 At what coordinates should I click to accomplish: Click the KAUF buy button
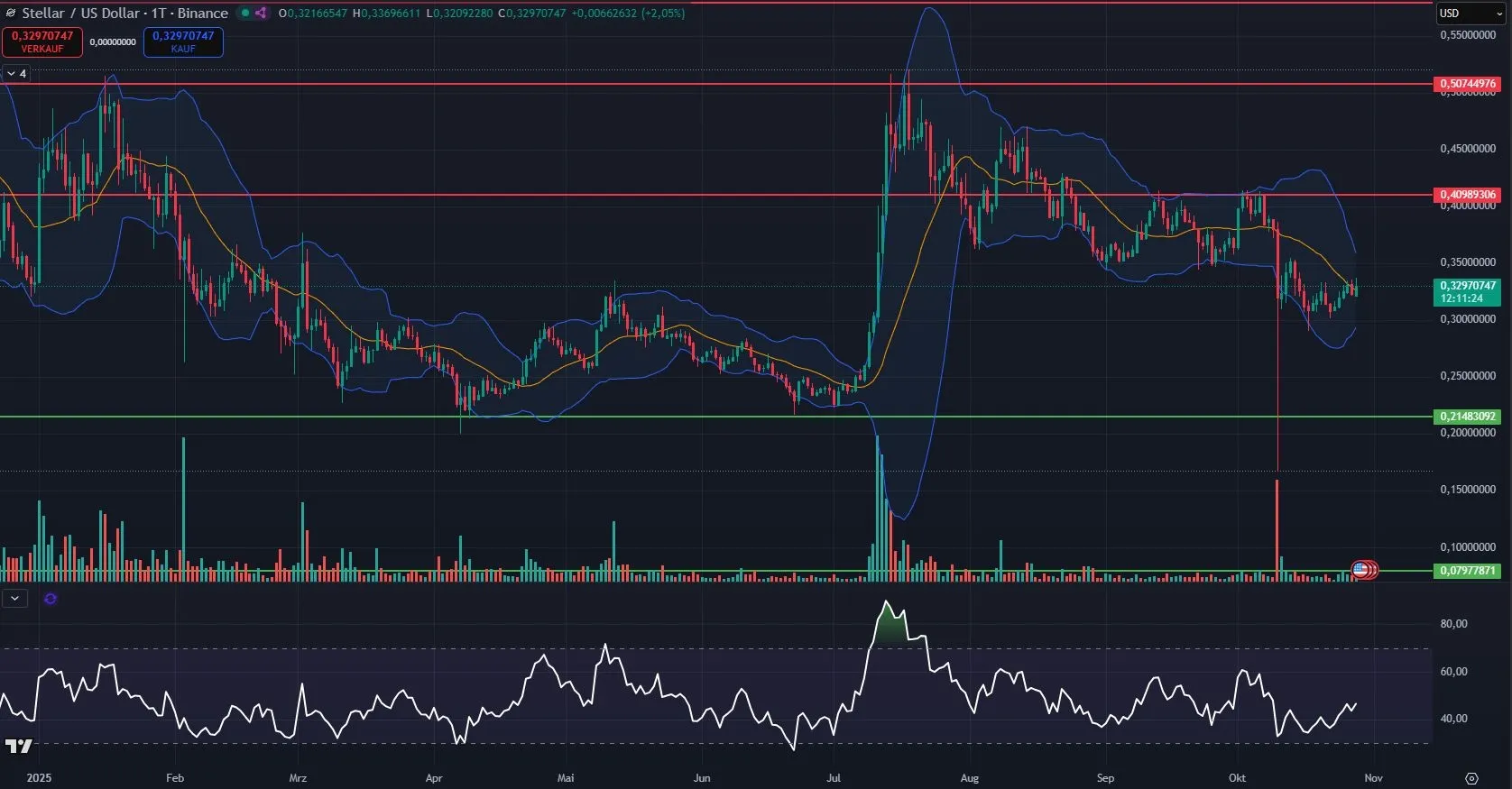click(183, 41)
